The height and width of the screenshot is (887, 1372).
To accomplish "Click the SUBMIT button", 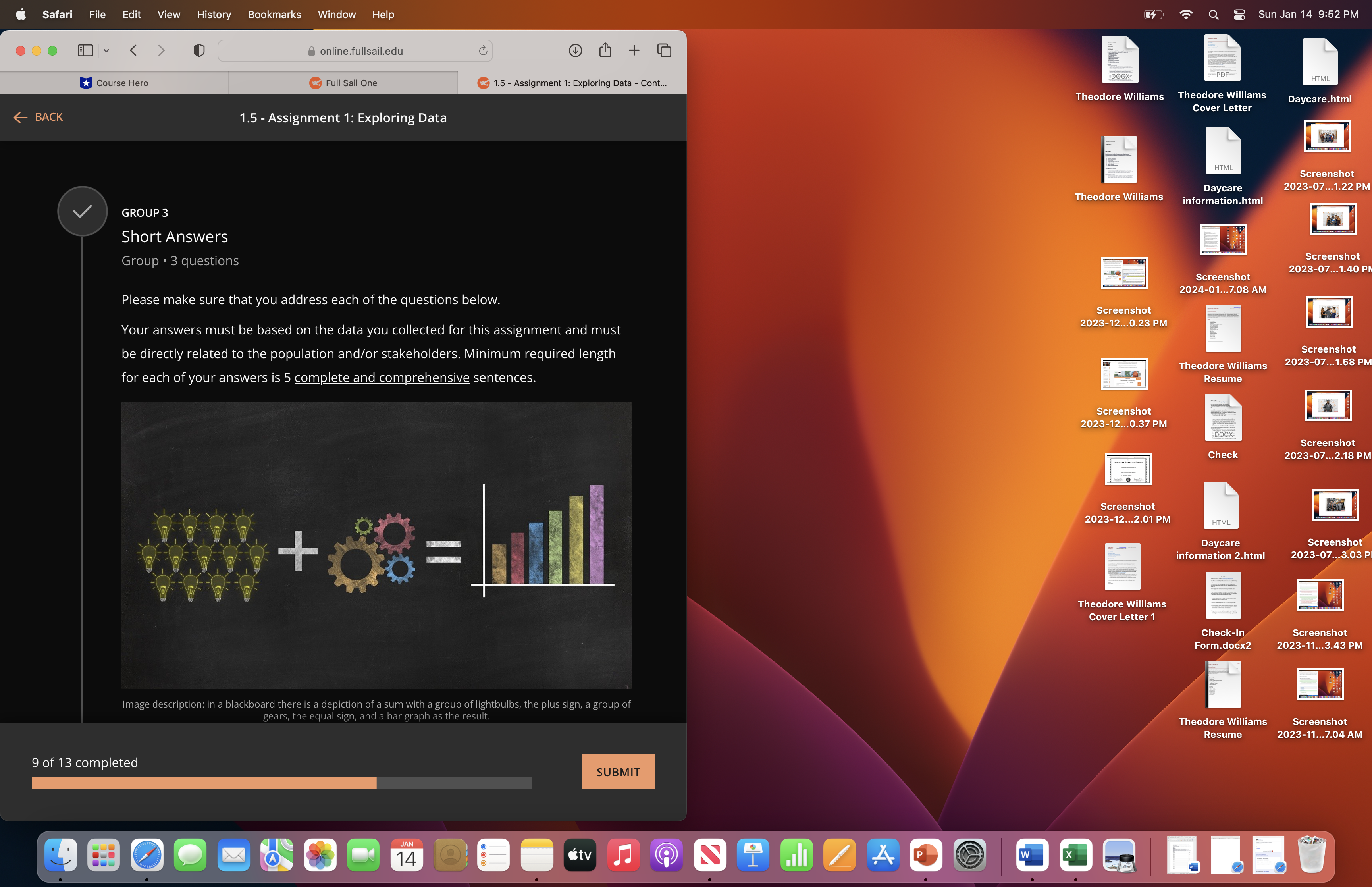I will (619, 772).
